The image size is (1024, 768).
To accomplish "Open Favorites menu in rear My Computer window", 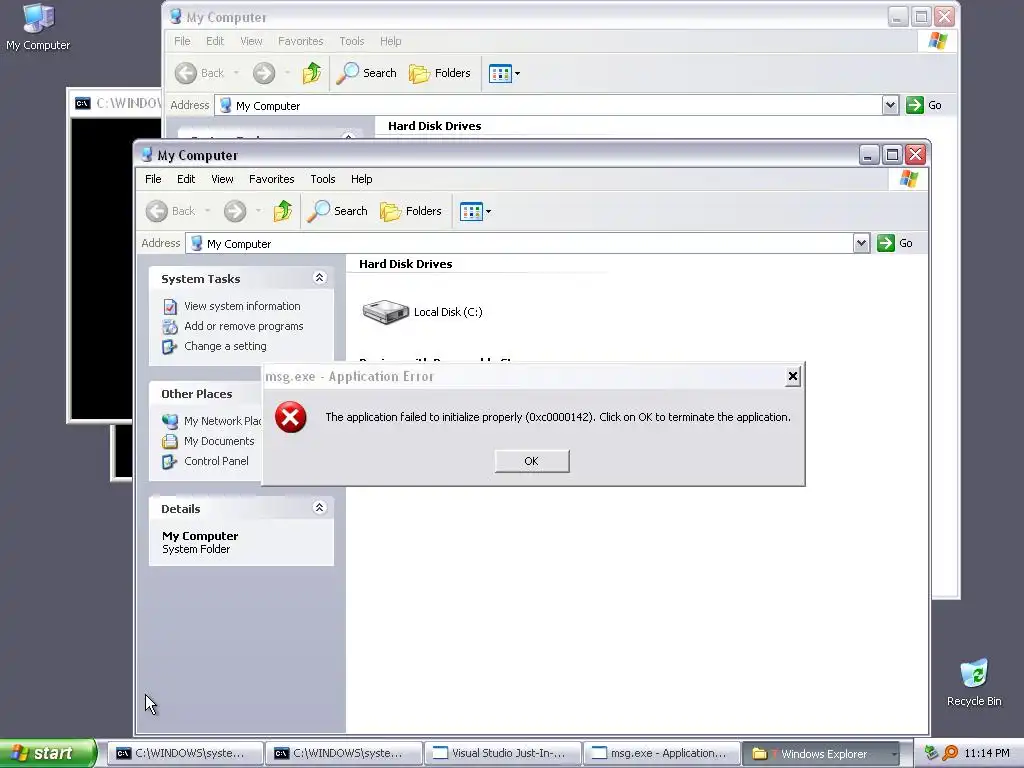I will point(300,41).
